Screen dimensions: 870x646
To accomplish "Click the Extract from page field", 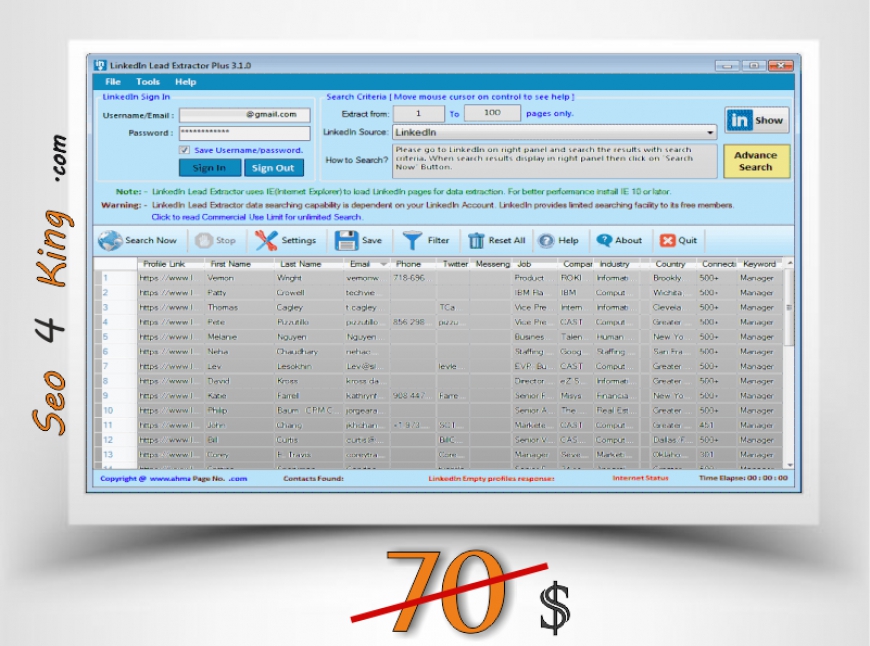I will pos(419,113).
